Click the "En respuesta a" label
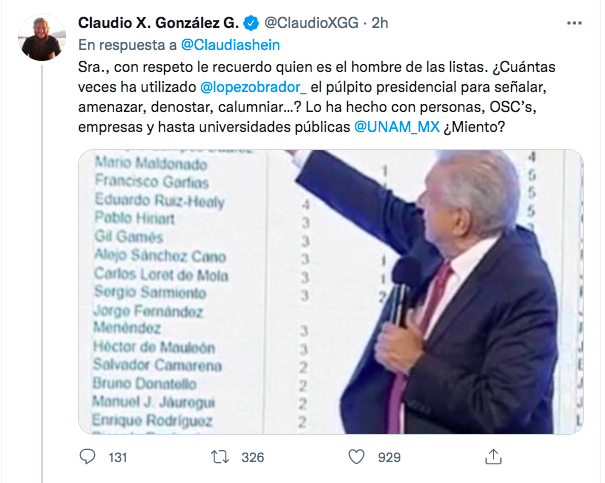The height and width of the screenshot is (483, 605). (127, 44)
